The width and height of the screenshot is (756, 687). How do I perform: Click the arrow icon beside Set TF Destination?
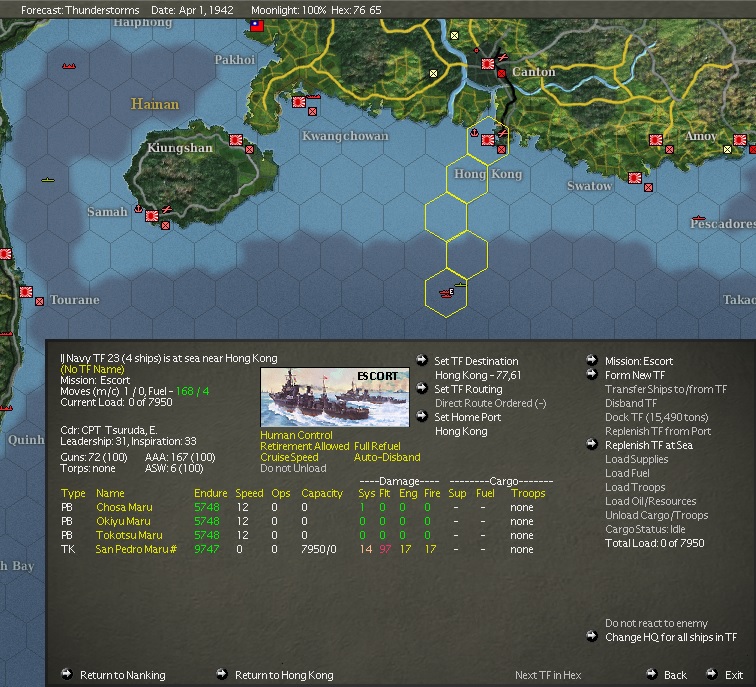pyautogui.click(x=422, y=360)
